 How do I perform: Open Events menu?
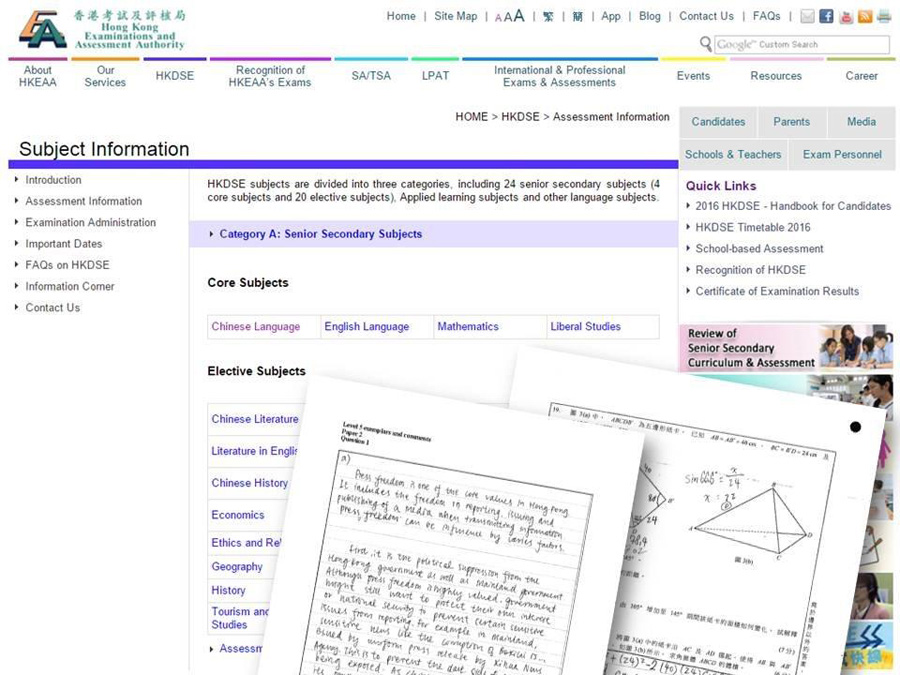click(x=693, y=76)
